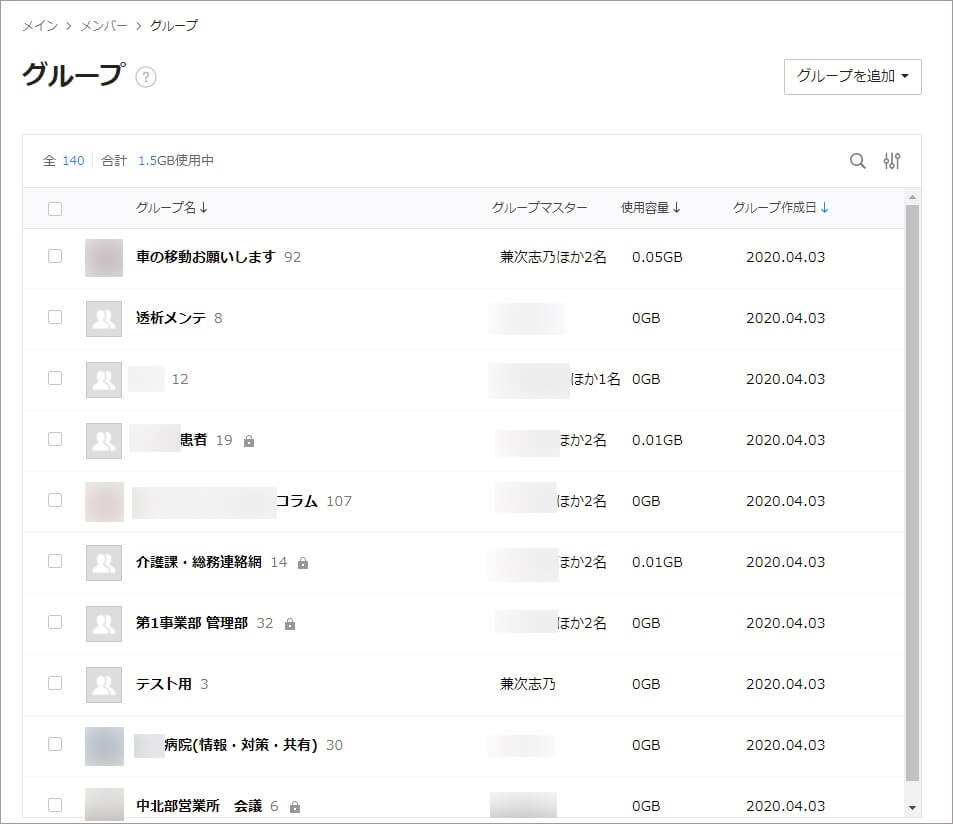Navigate to メンバー in breadcrumb

[x=103, y=26]
